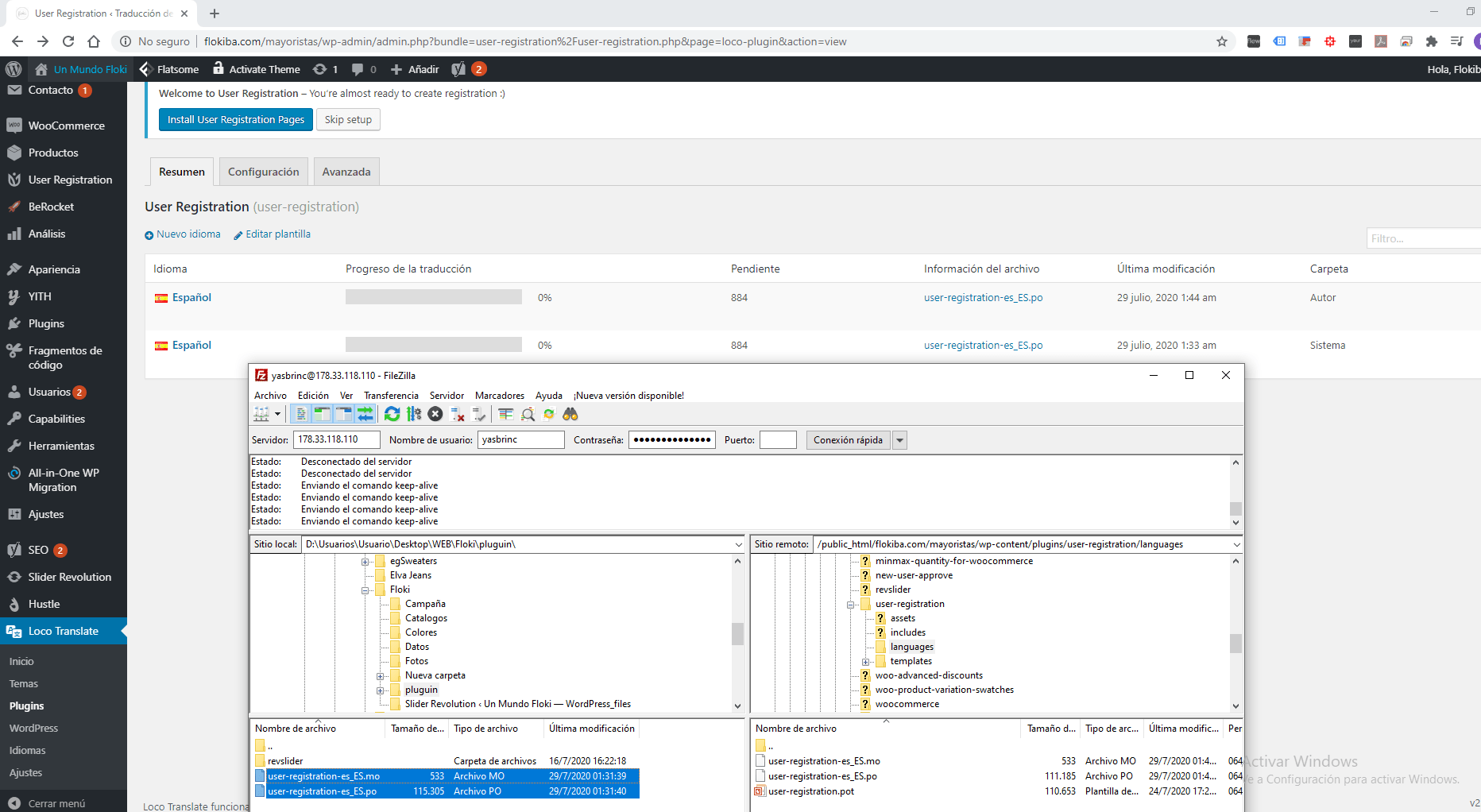Open FileZilla Servidor menu
This screenshot has height=812, width=1481.
(x=447, y=396)
